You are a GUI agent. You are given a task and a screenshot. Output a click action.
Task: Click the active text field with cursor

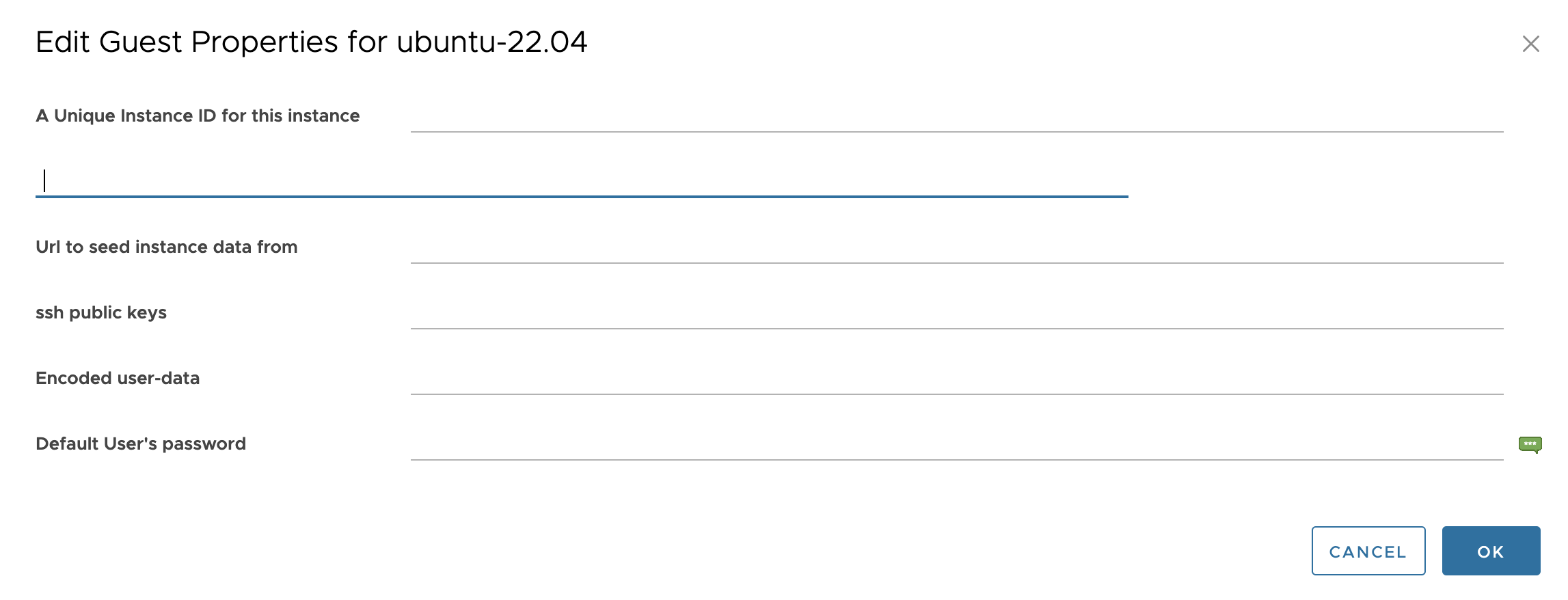(x=581, y=181)
